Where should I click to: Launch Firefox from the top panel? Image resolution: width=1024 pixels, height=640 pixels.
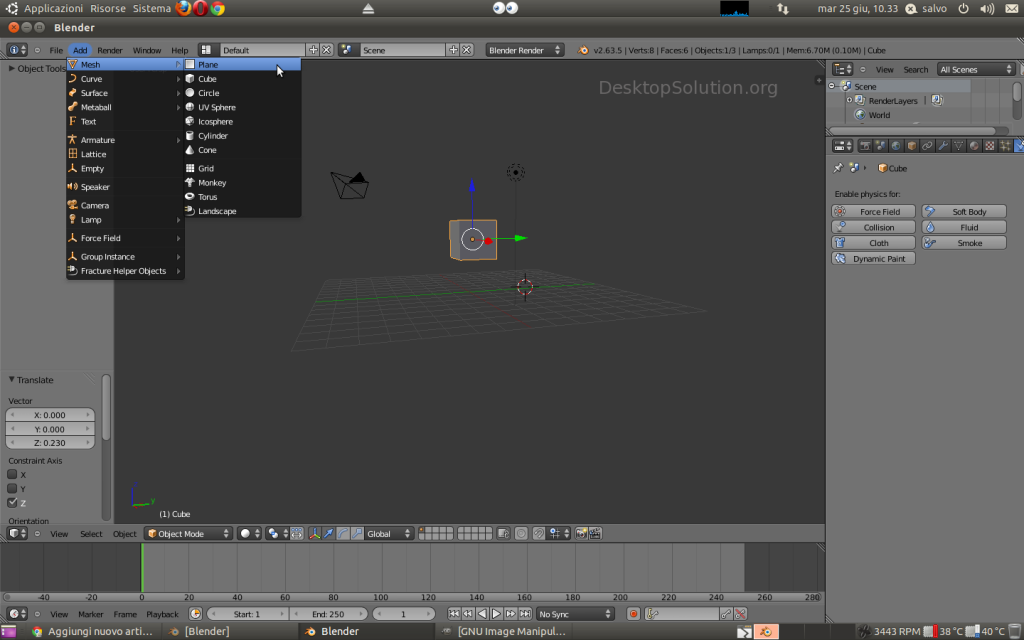coord(184,8)
